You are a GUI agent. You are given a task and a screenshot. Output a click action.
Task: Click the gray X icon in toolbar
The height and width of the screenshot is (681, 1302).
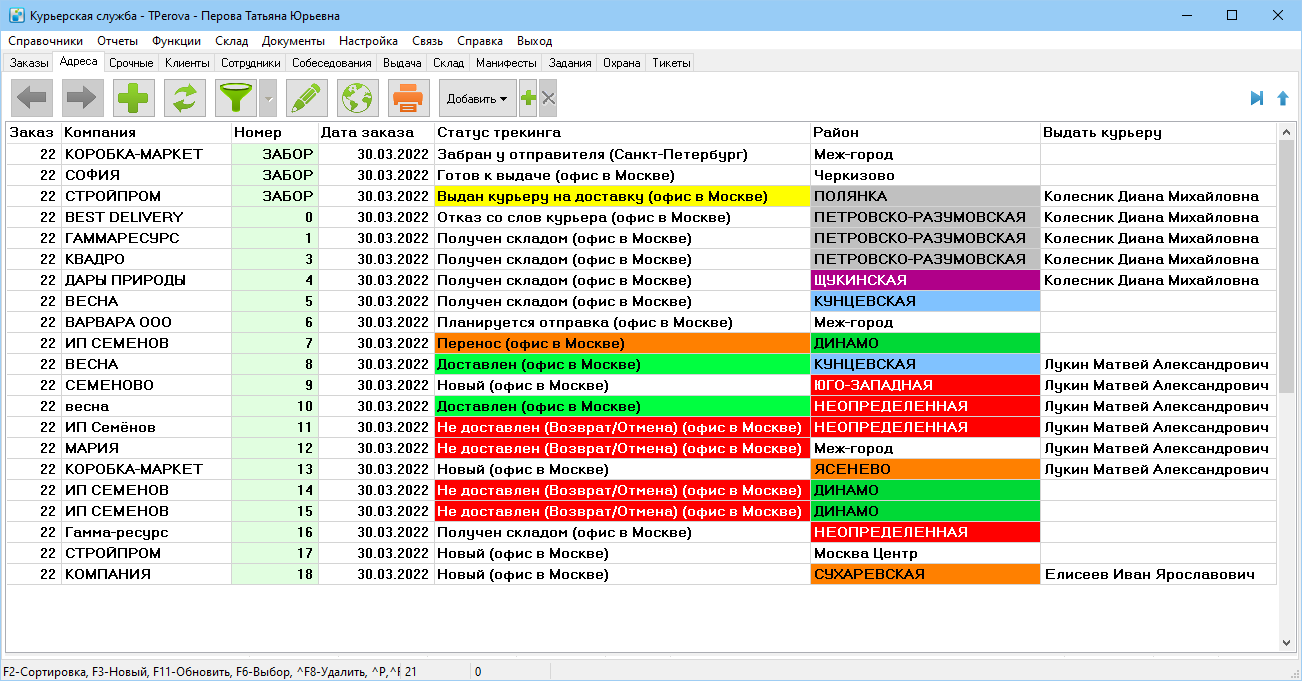(548, 98)
